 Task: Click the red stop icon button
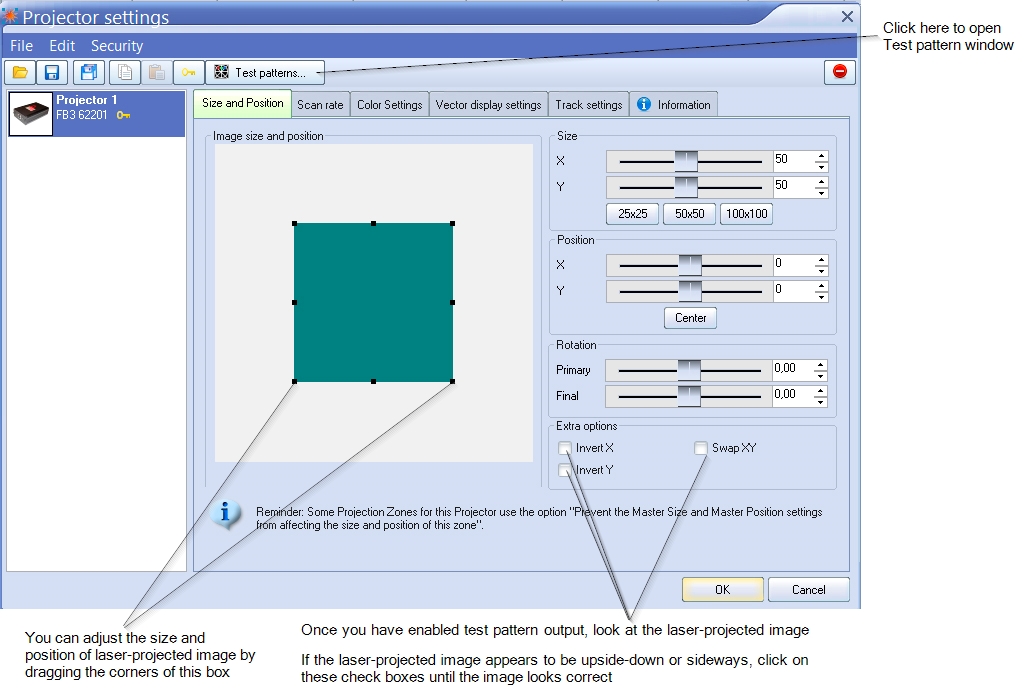click(x=839, y=72)
